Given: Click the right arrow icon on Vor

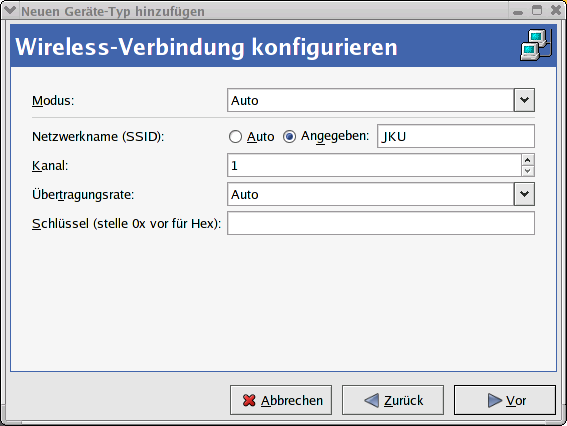Looking at the screenshot, I should pyautogui.click(x=495, y=400).
